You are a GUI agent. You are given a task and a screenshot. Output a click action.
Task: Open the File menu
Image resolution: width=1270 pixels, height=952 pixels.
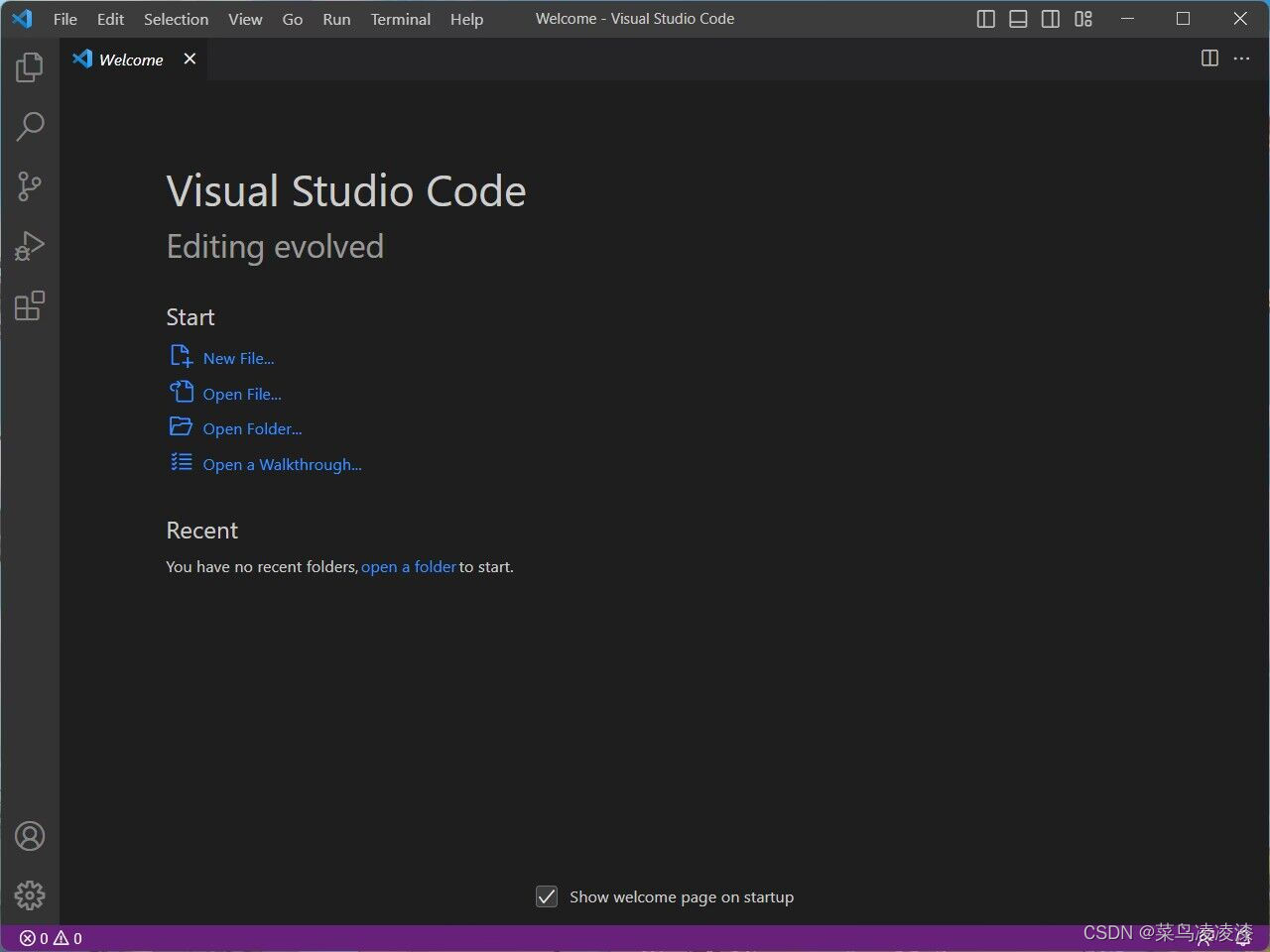[65, 19]
